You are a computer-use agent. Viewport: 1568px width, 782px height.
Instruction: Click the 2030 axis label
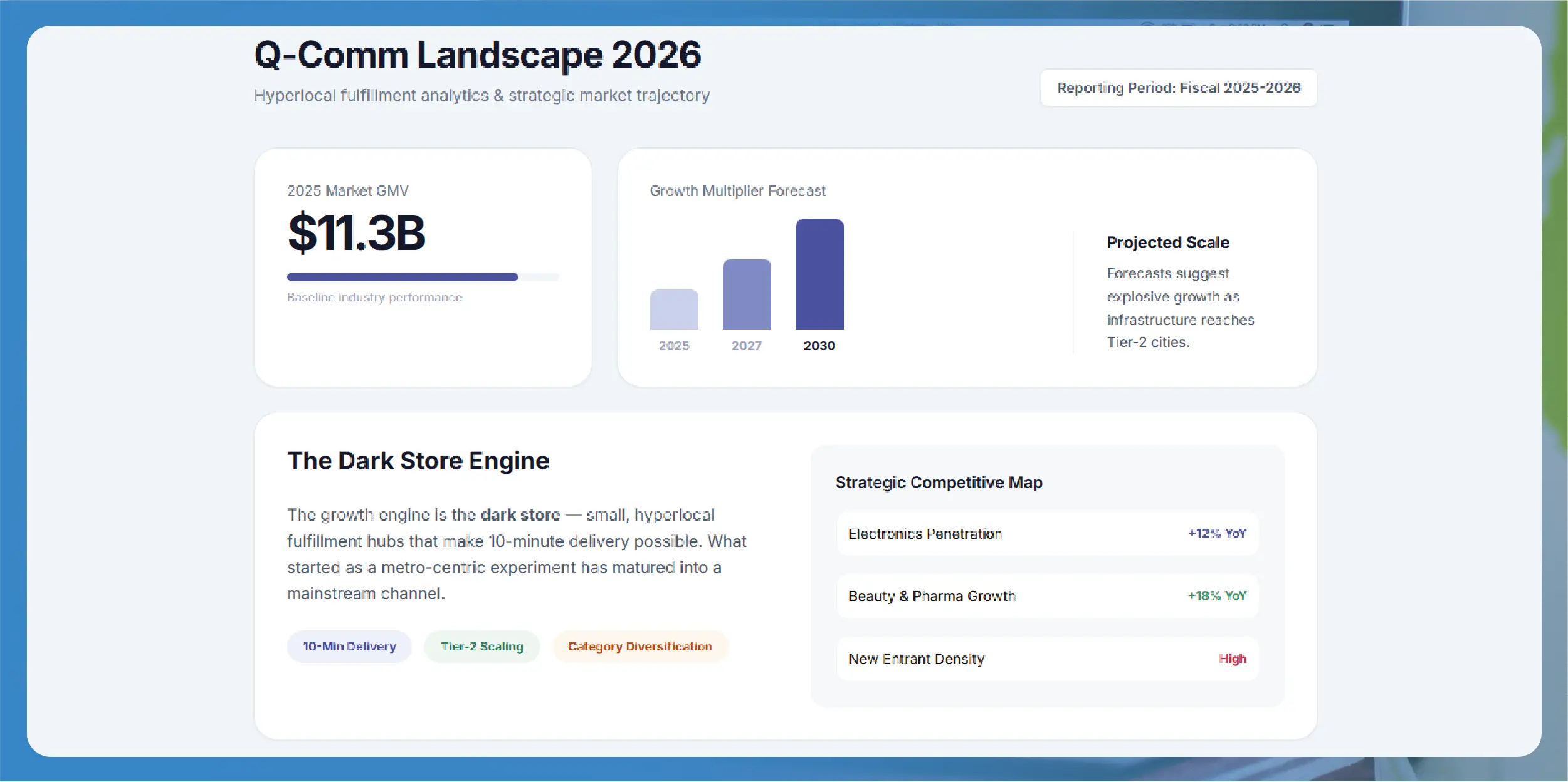819,345
